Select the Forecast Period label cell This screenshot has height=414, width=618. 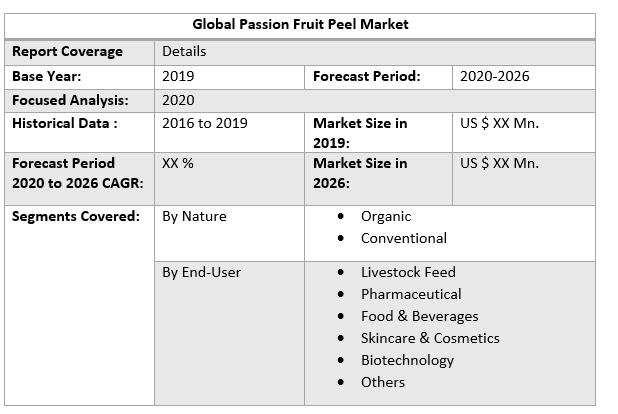(x=366, y=76)
